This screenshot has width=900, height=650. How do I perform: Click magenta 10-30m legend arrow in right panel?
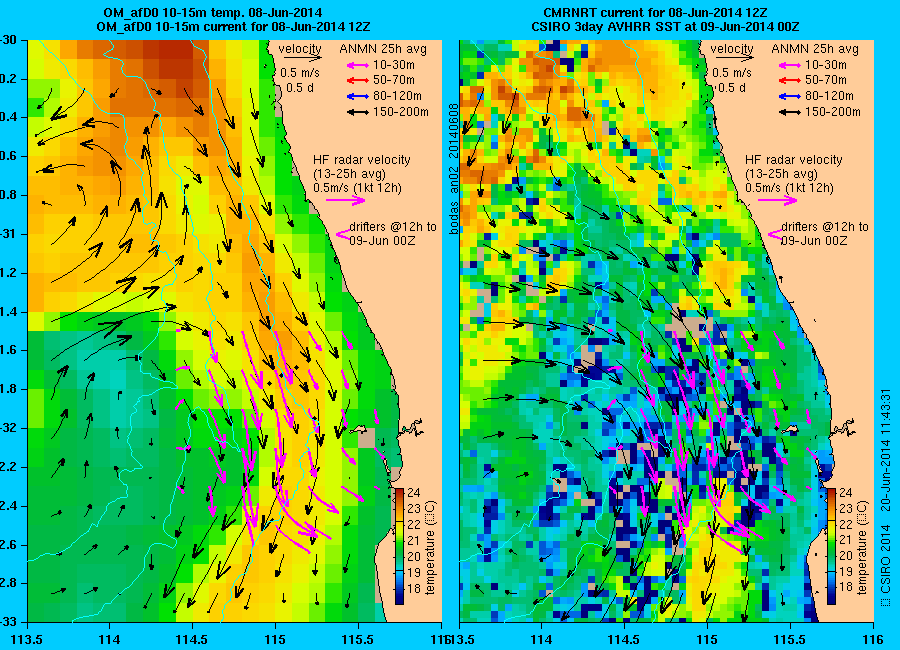point(790,65)
